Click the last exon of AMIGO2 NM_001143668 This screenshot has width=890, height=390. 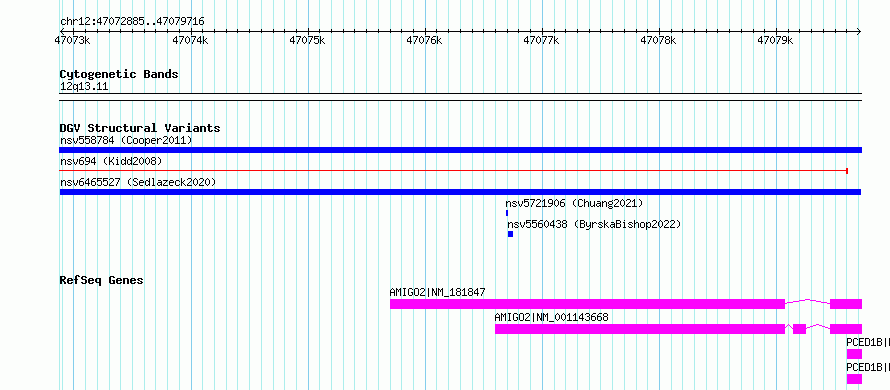pos(846,329)
